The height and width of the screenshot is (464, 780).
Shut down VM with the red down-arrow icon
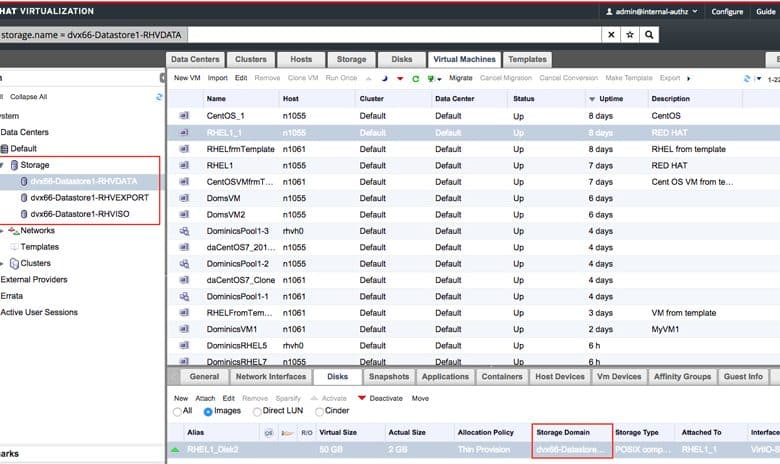coord(400,79)
